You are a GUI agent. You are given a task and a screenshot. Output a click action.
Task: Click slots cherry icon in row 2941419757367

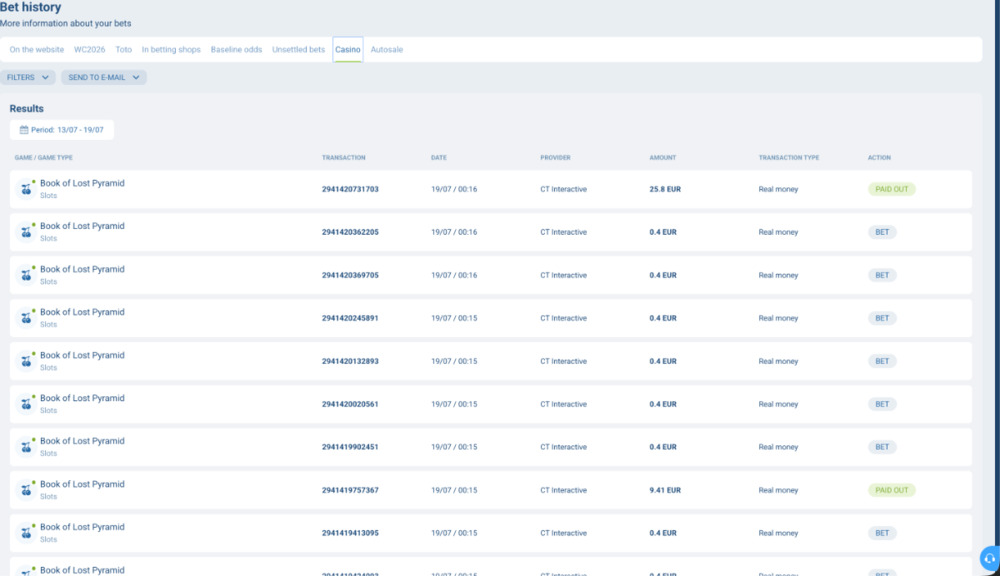coord(26,491)
